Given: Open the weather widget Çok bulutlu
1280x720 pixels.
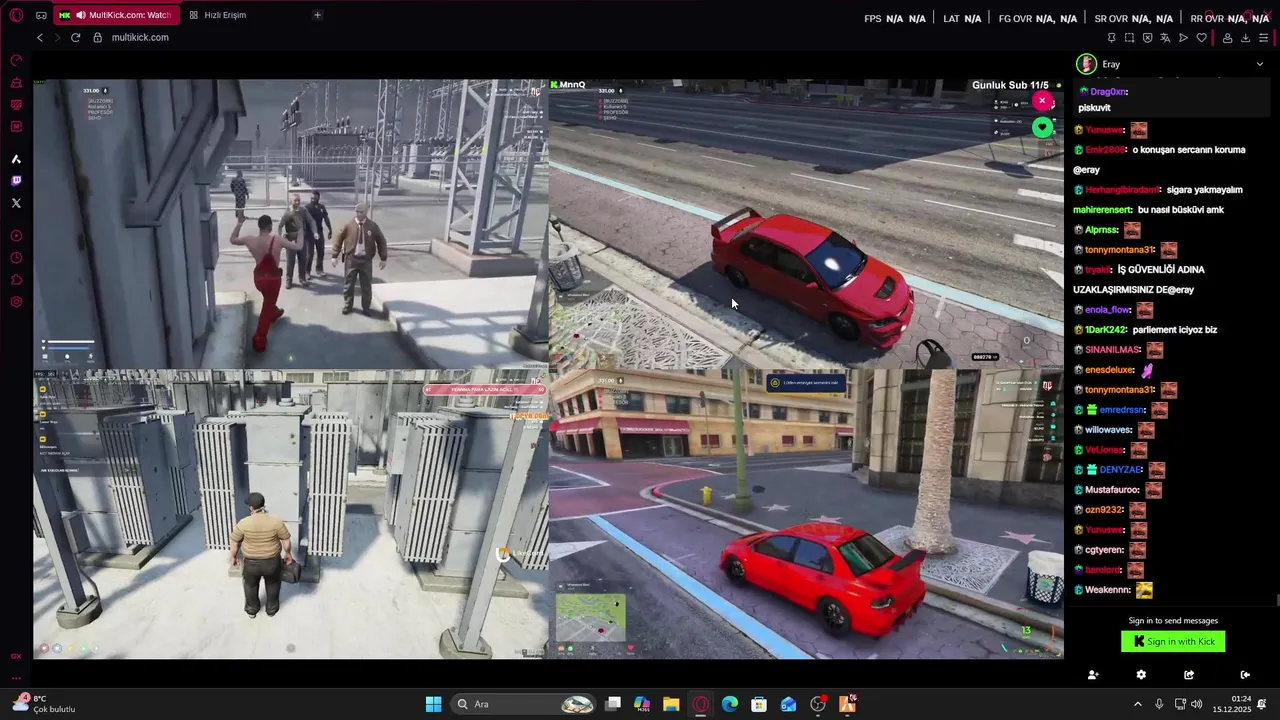Looking at the screenshot, I should [x=45, y=704].
